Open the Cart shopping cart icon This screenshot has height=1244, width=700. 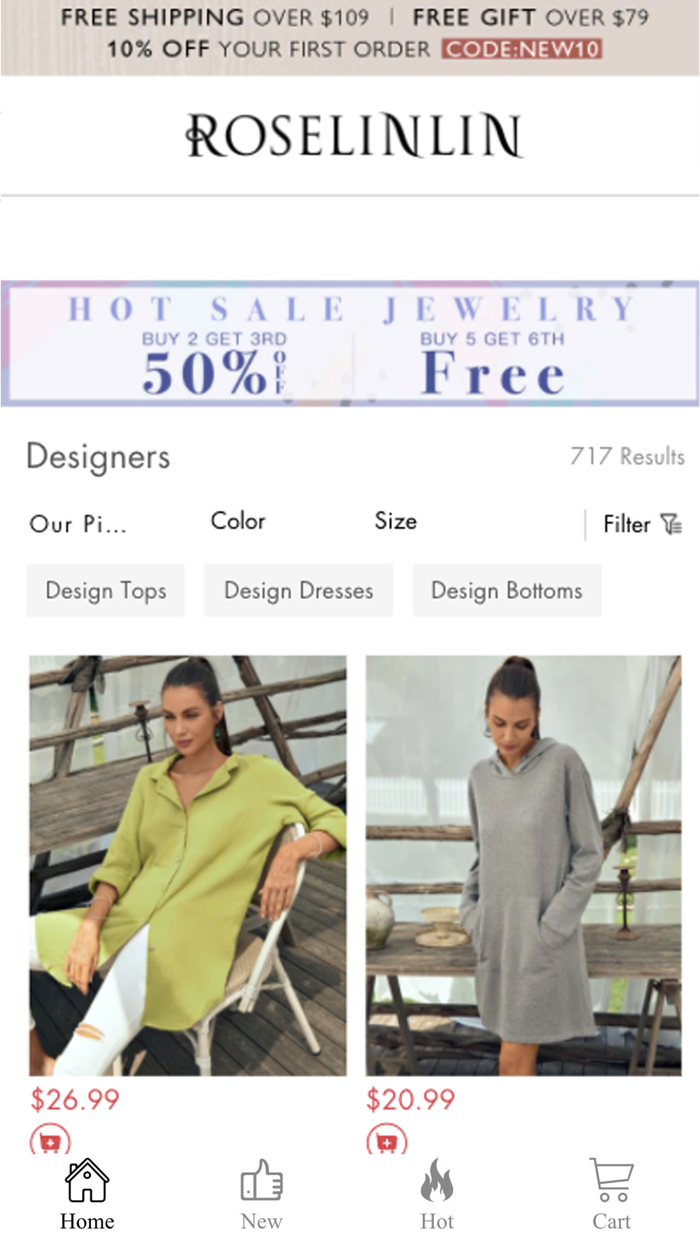611,1181
